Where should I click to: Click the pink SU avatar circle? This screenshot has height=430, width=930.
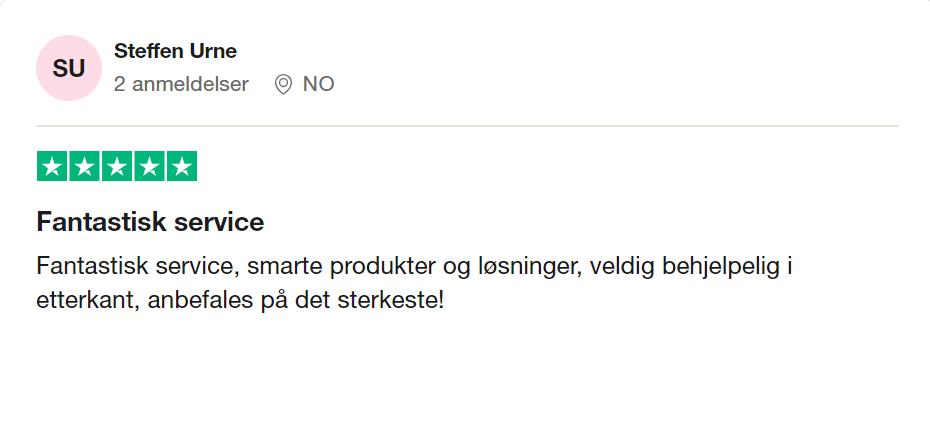[x=69, y=68]
